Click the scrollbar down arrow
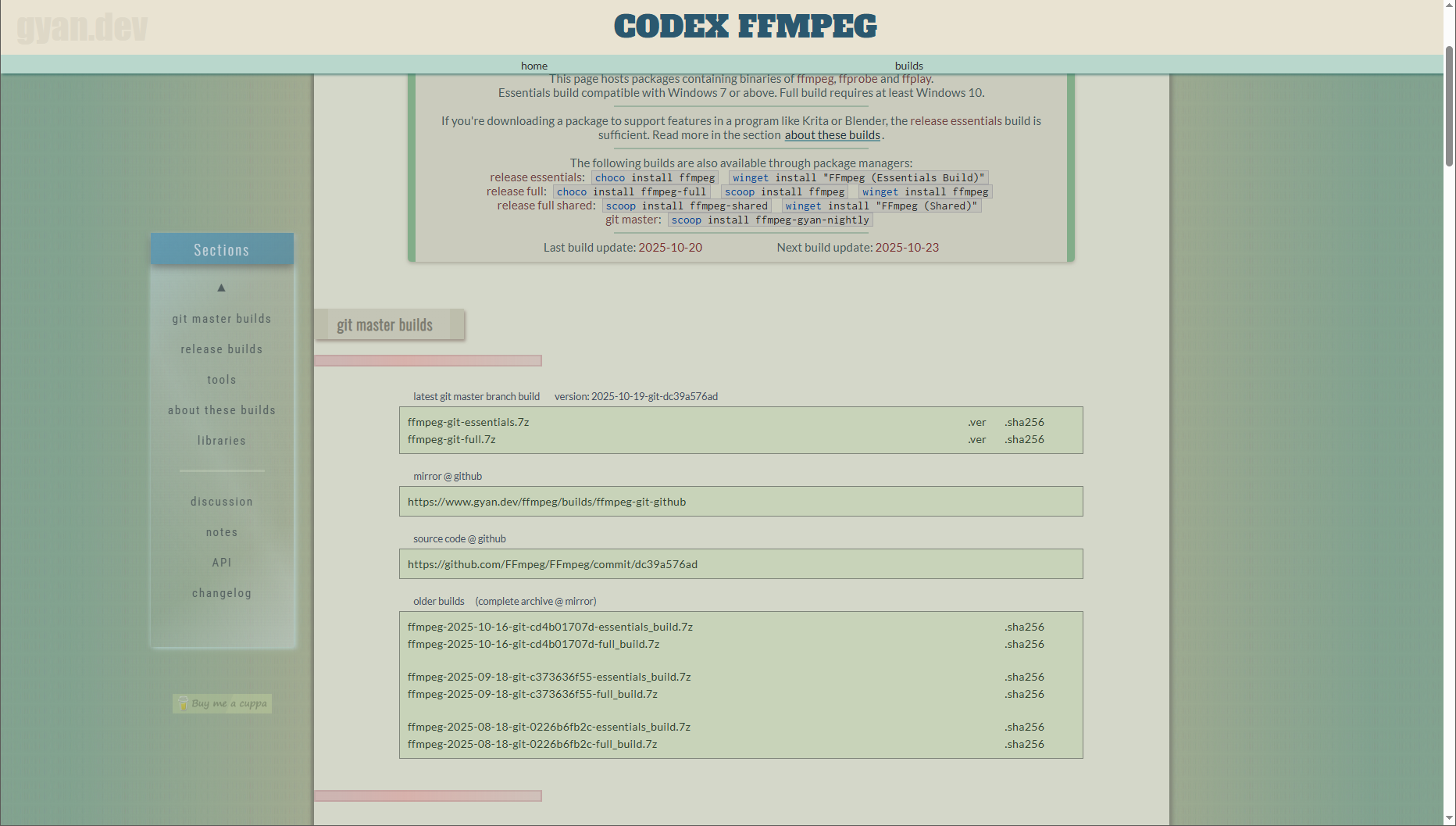Viewport: 1456px width, 826px height. click(1450, 819)
